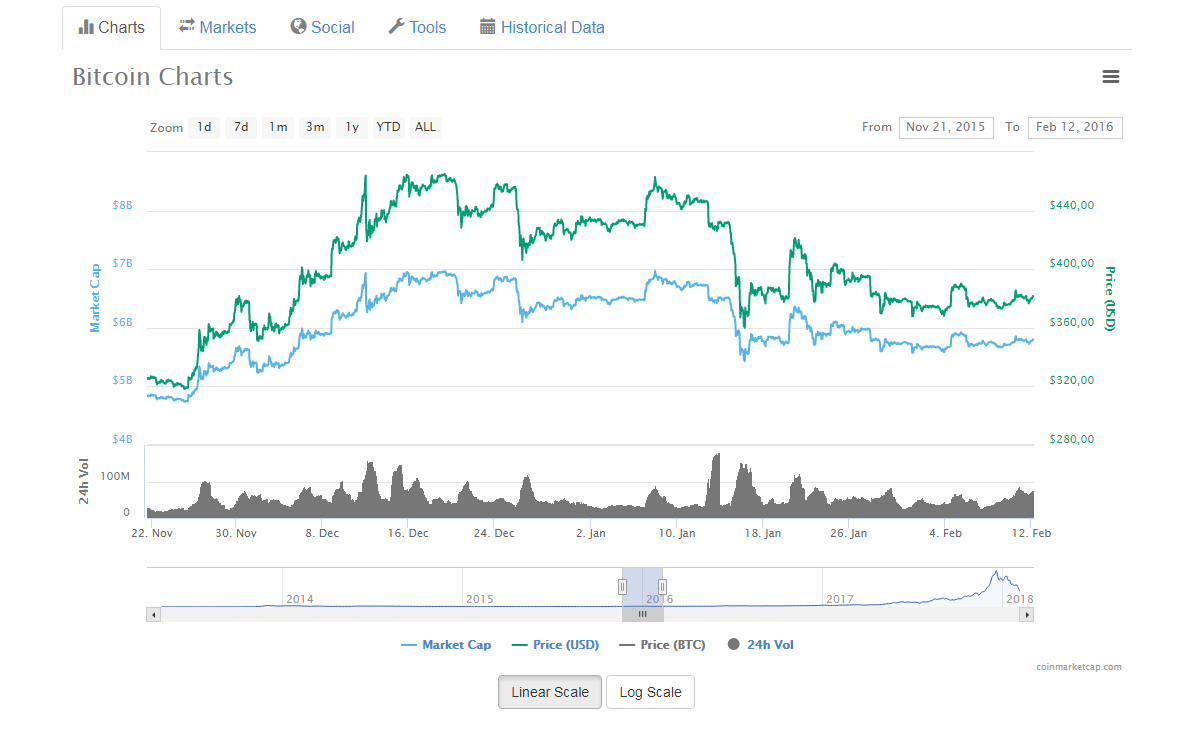
Task: Click the left navigator range handle
Action: coord(622,587)
